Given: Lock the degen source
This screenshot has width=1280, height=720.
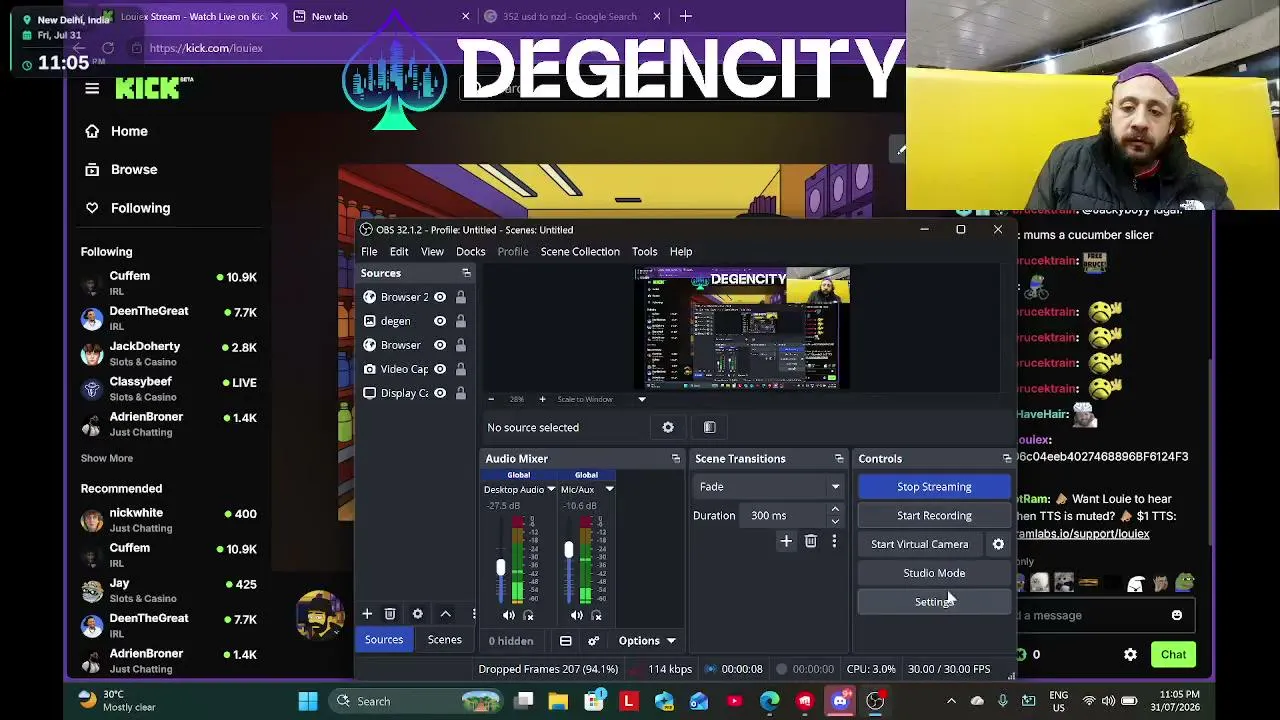Looking at the screenshot, I should click(x=461, y=321).
